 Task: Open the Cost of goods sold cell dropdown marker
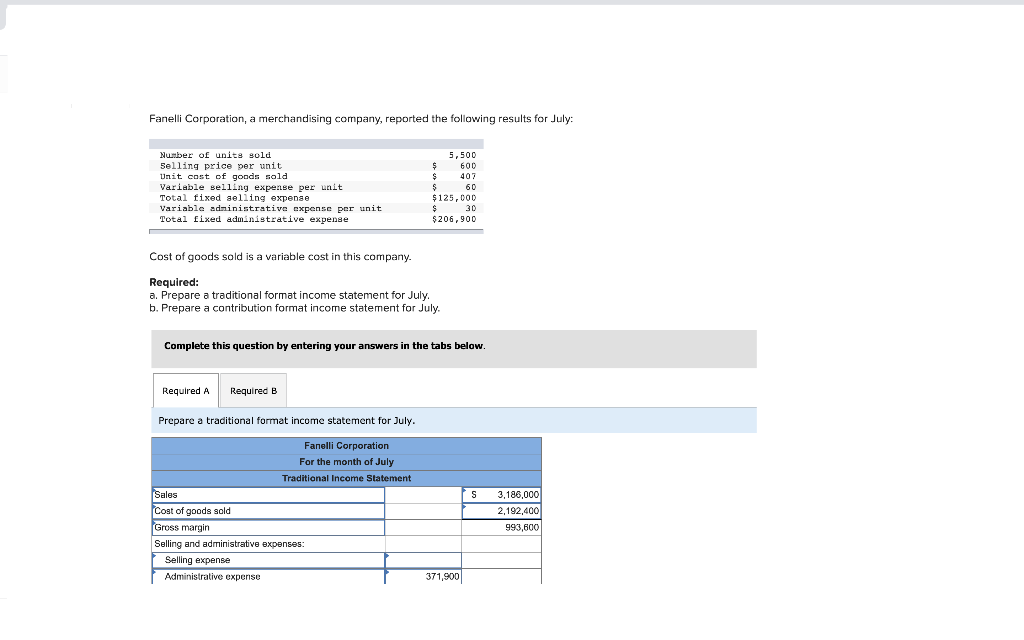(x=462, y=506)
